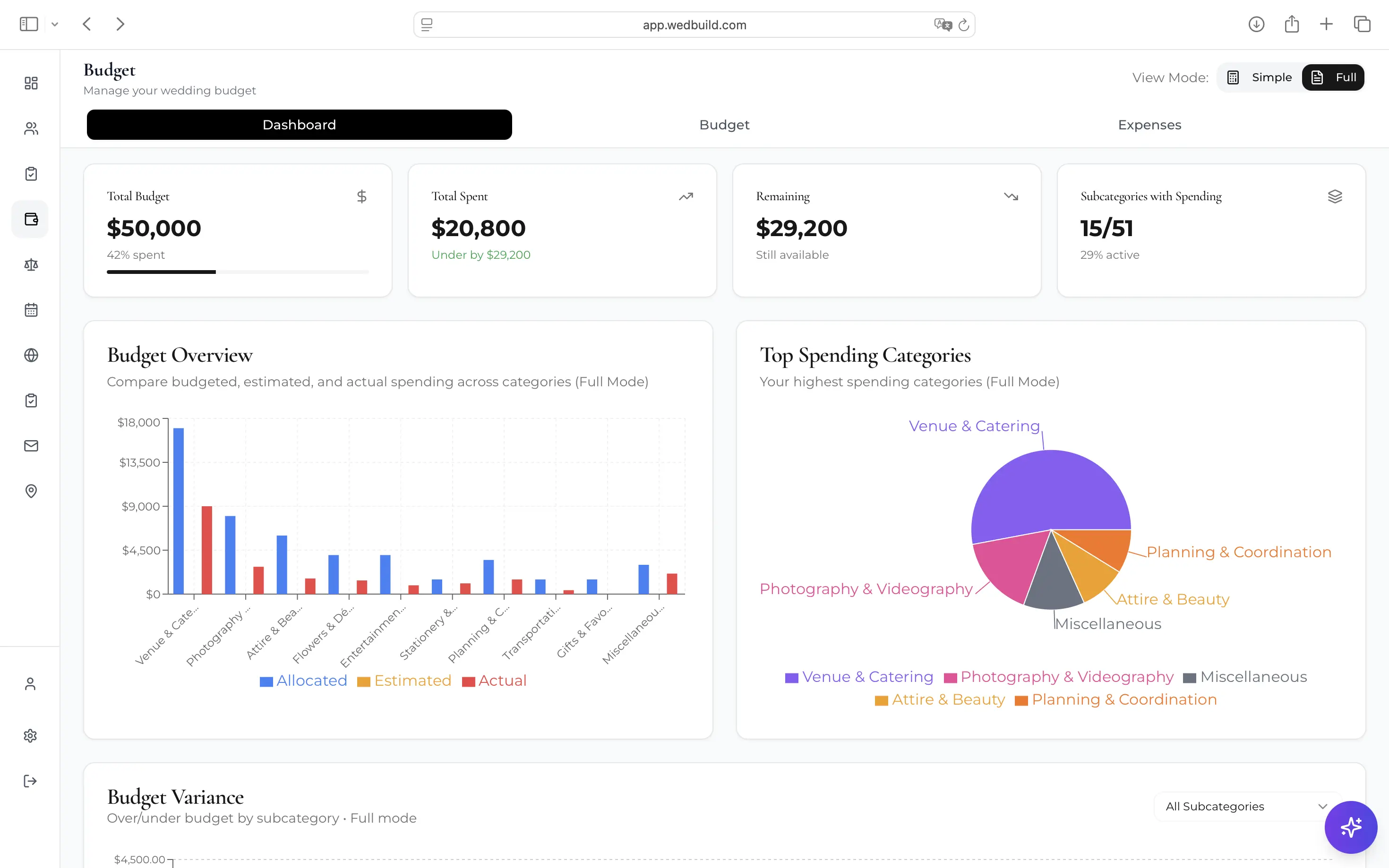
Task: Click the Budget Variance heading
Action: pos(175,797)
